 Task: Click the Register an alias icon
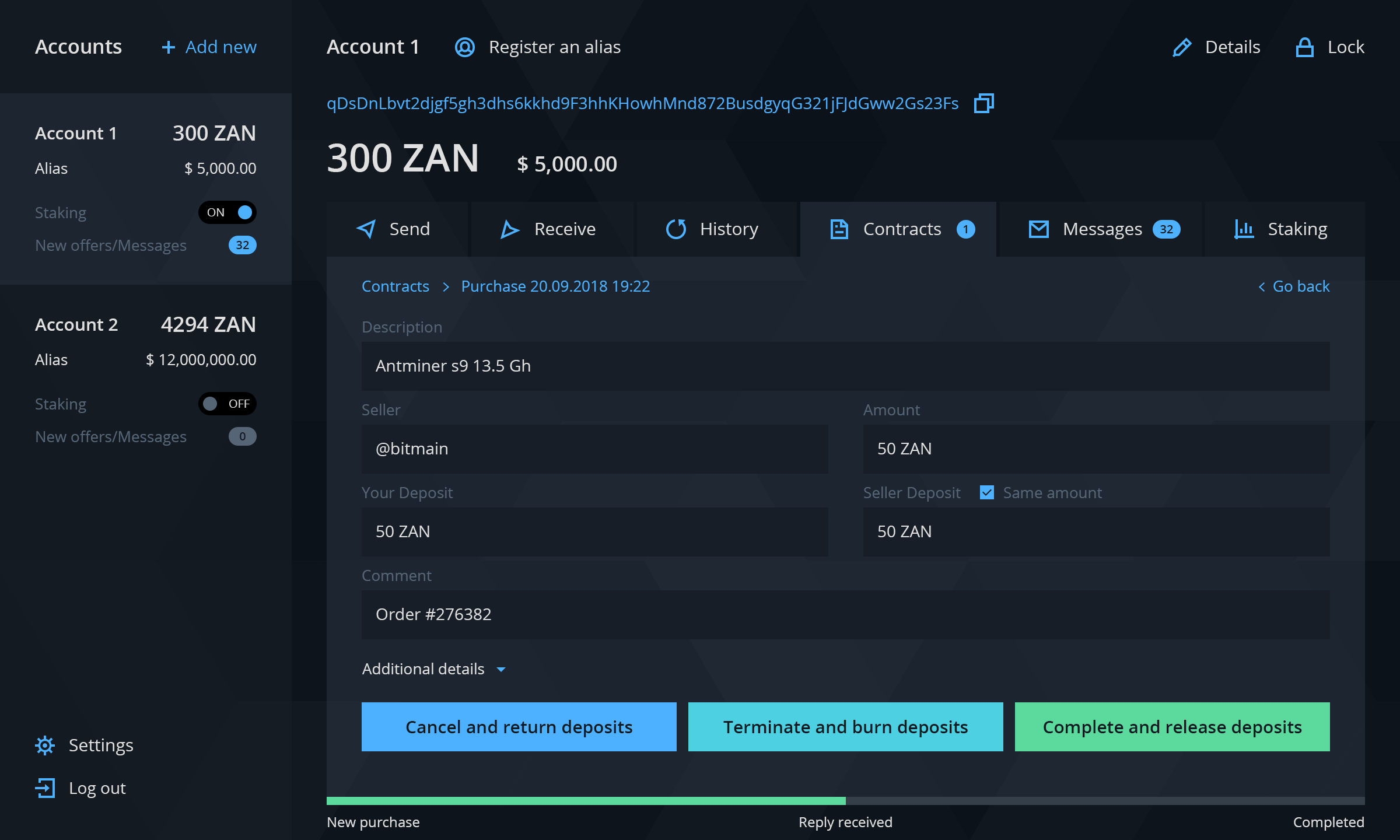click(465, 47)
